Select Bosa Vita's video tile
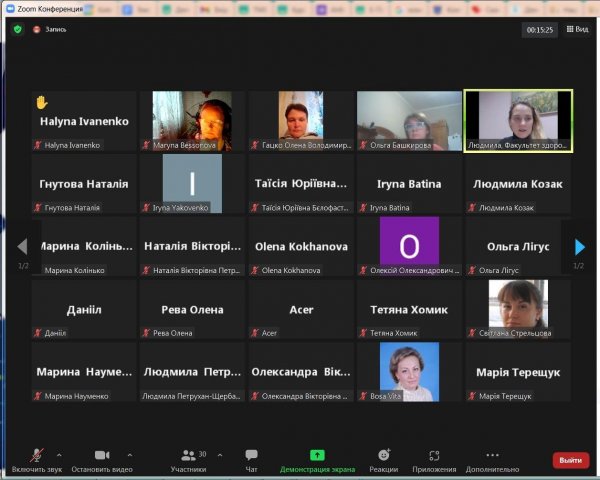The width and height of the screenshot is (600, 480). (409, 371)
